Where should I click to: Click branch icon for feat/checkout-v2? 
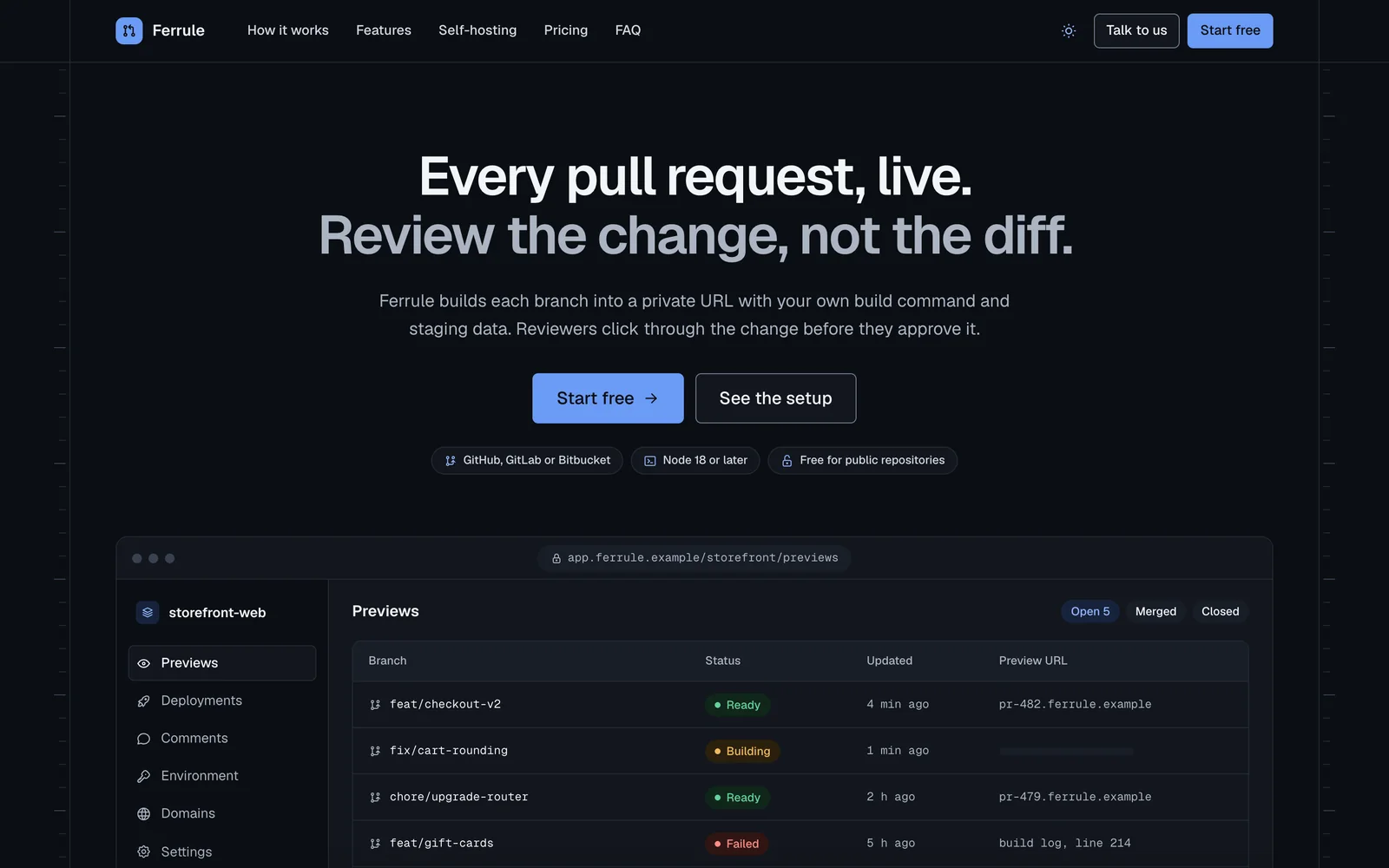375,705
